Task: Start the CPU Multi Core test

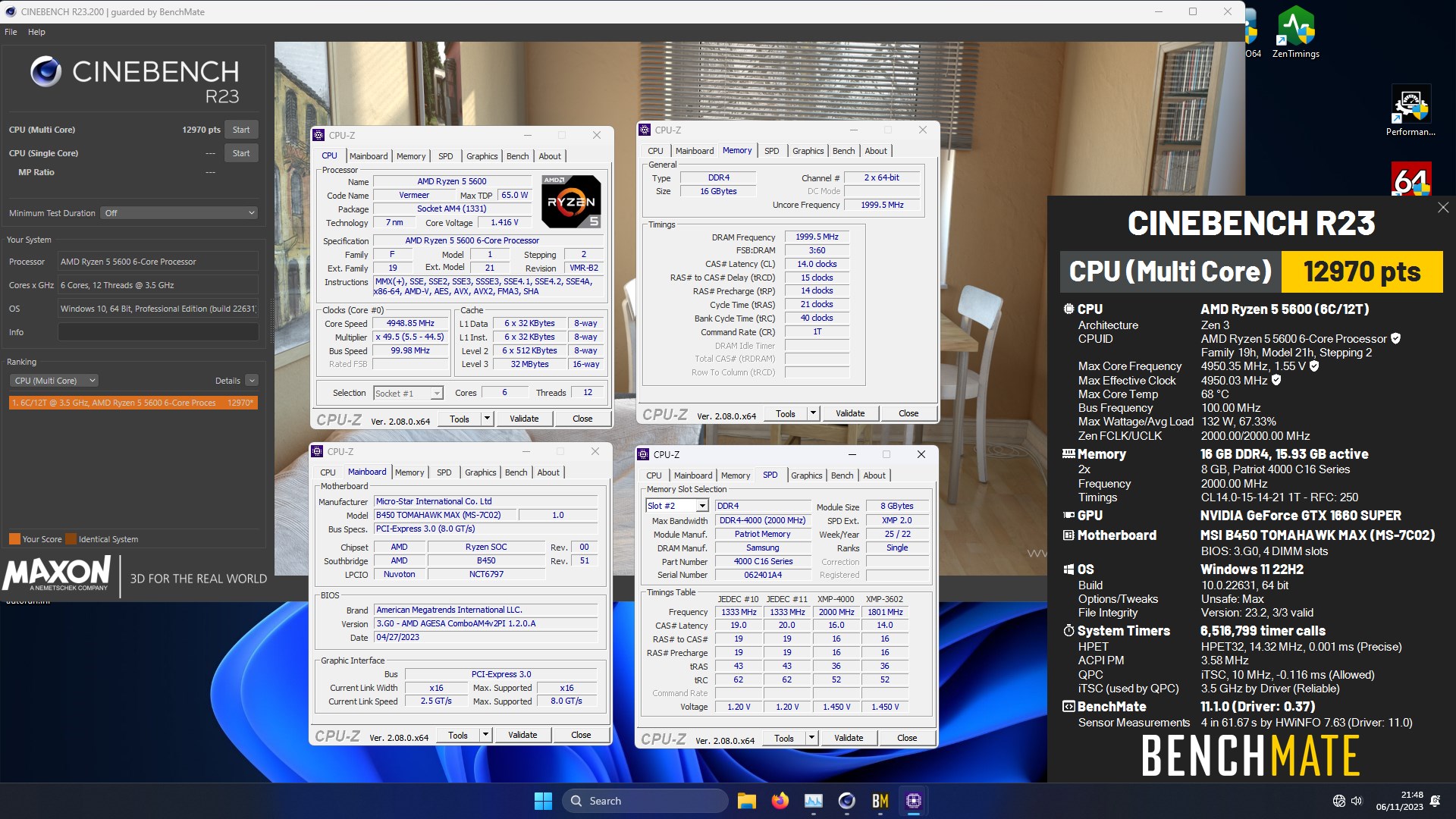Action: tap(241, 130)
